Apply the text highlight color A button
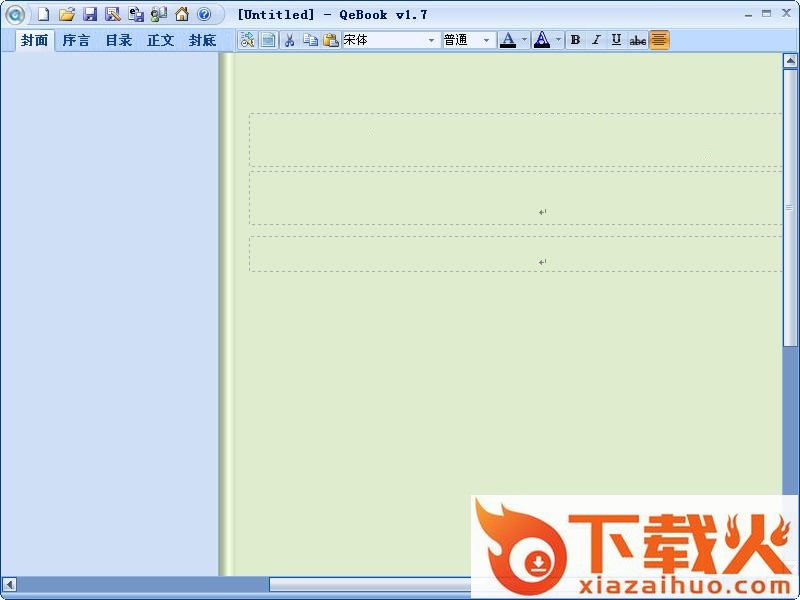The image size is (800, 600). tap(542, 40)
